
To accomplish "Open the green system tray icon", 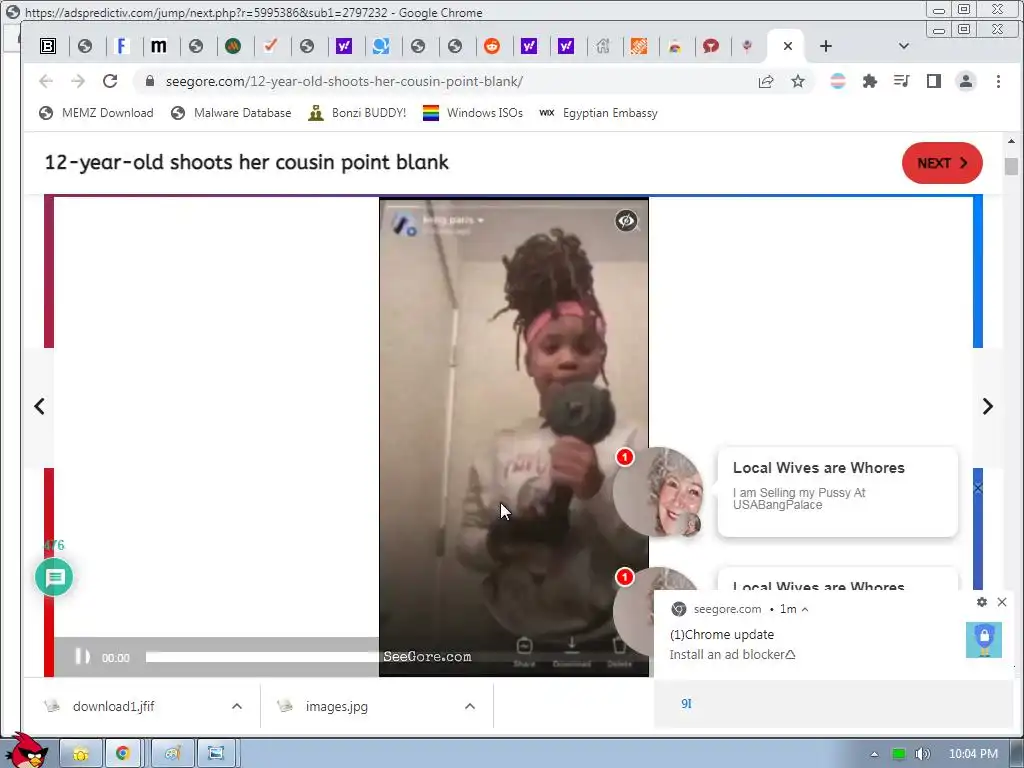I will point(899,754).
